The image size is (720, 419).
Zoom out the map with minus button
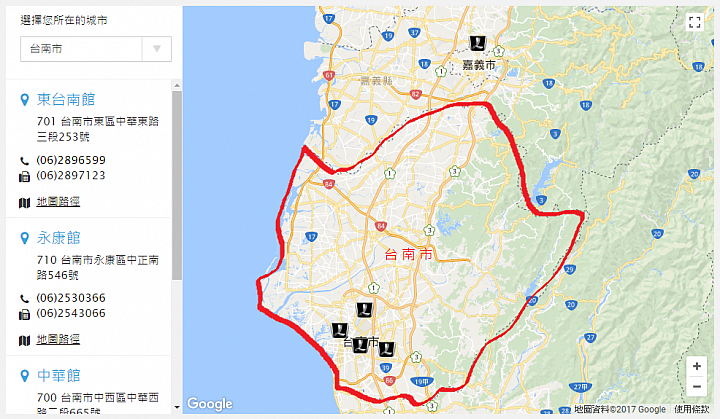click(x=697, y=386)
